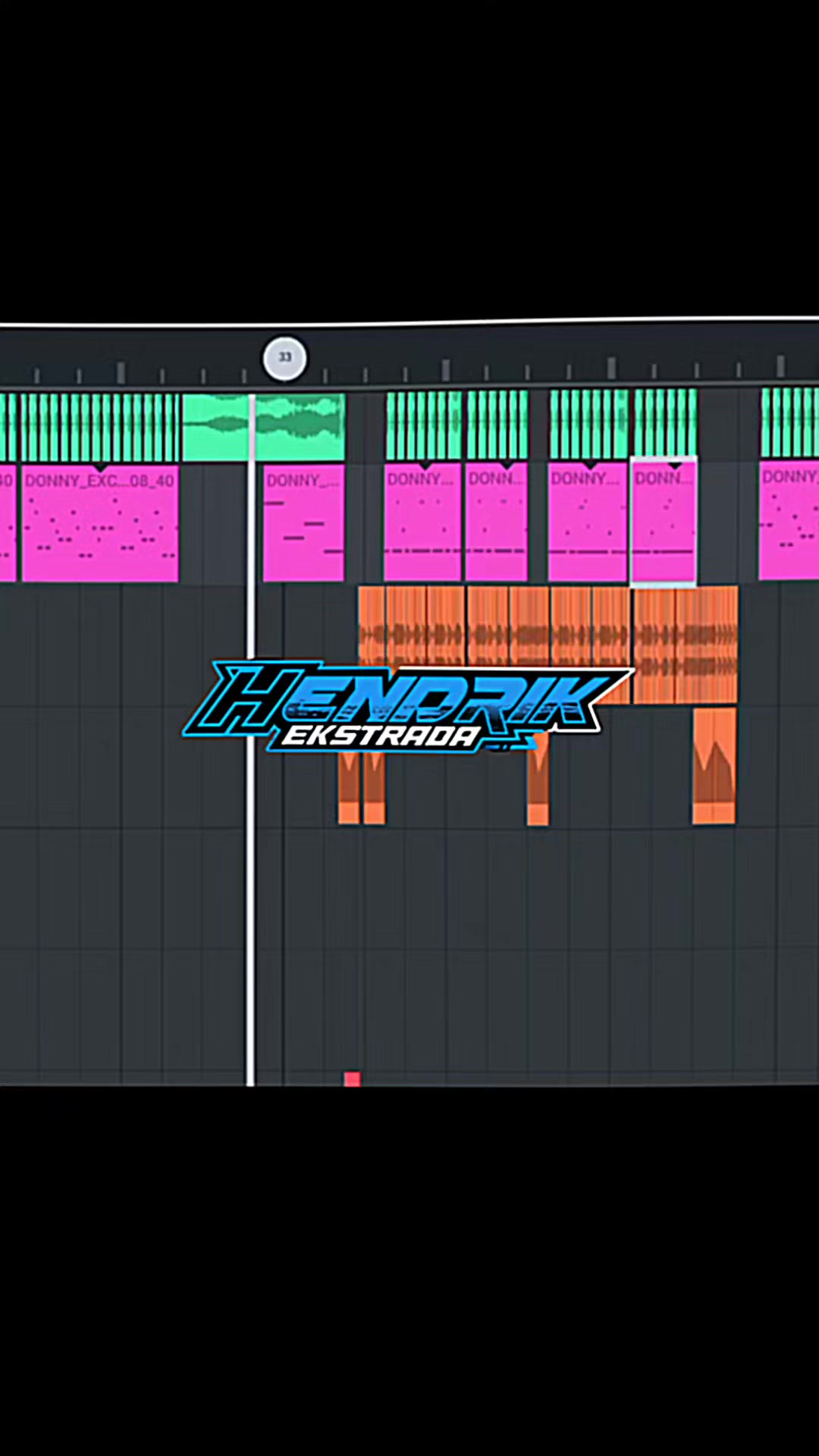Select the pink DONNY_ clip touching the playhead
The image size is (819, 1456).
pyautogui.click(x=303, y=524)
